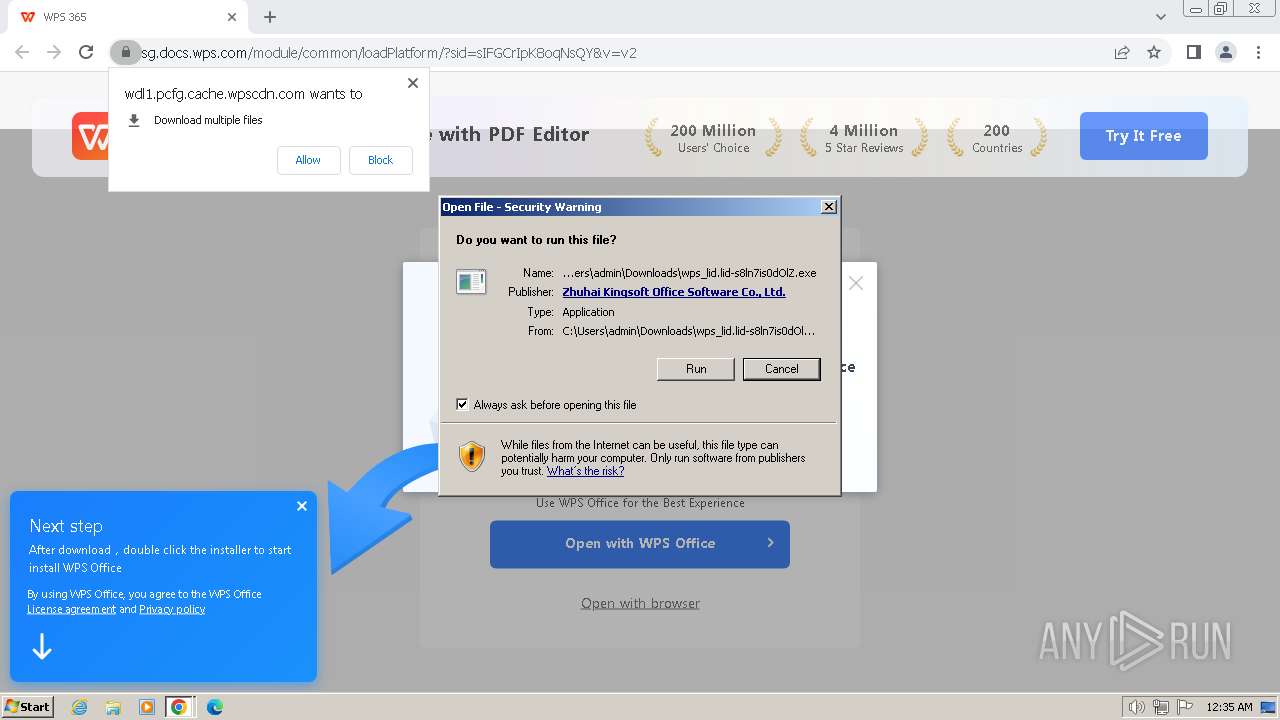Viewport: 1280px width, 720px height.
Task: Click Open with WPS Office button
Action: 640,544
